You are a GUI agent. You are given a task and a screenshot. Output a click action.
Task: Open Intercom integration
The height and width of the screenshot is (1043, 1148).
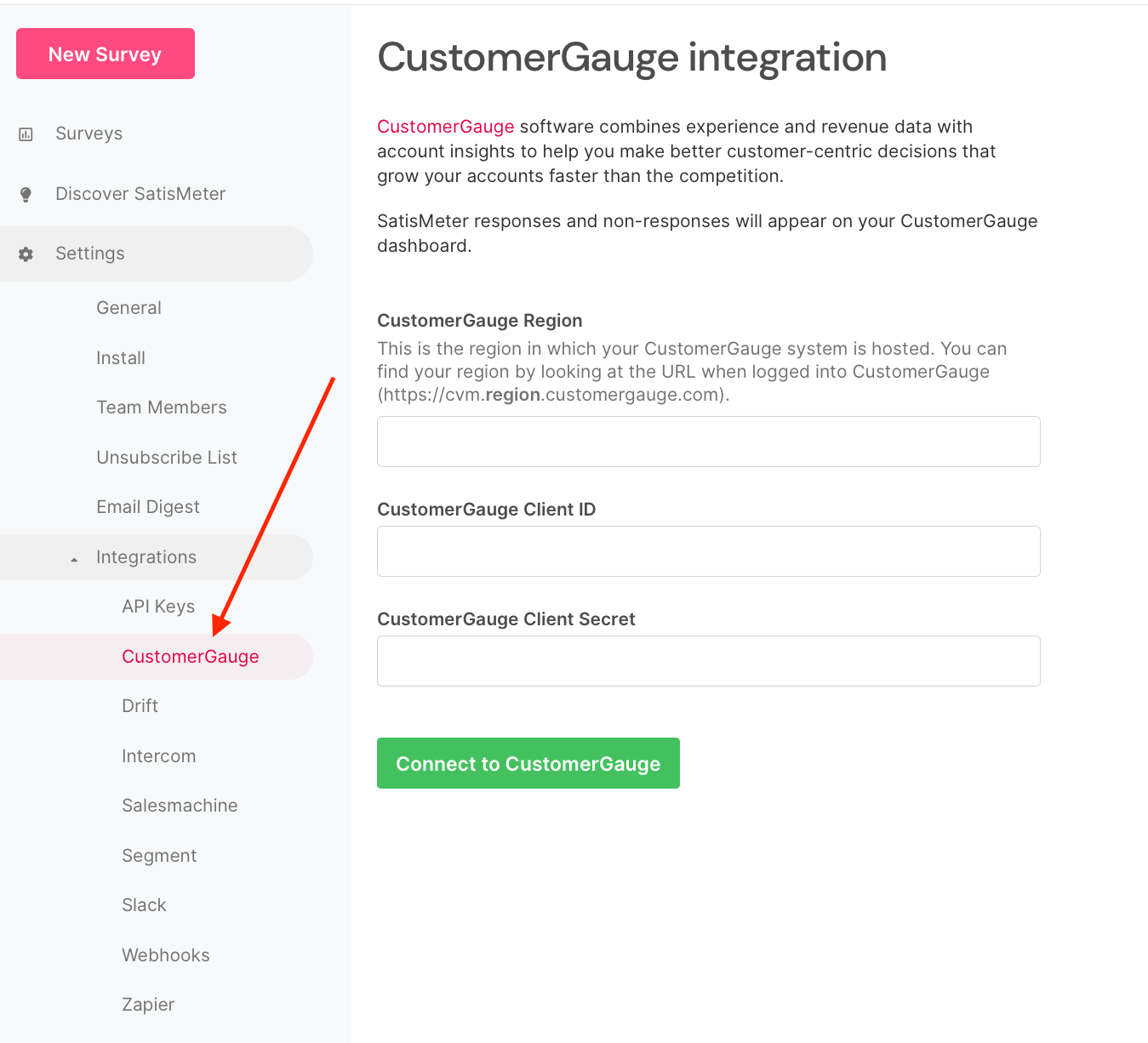pos(159,756)
